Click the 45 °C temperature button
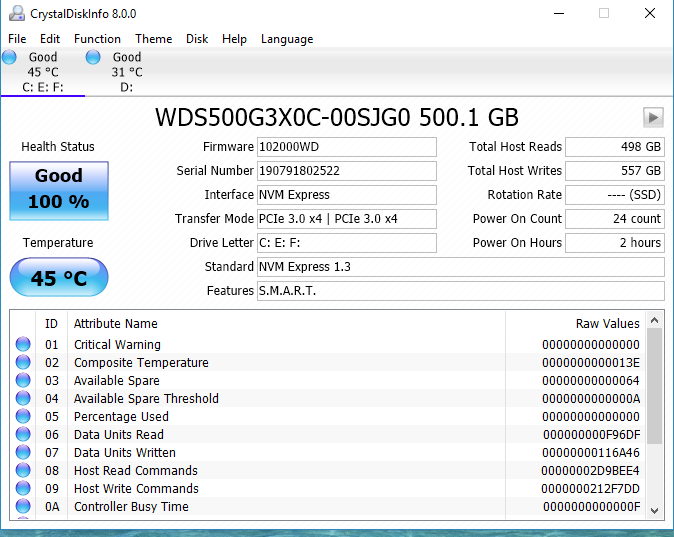This screenshot has height=537, width=674. pyautogui.click(x=59, y=277)
